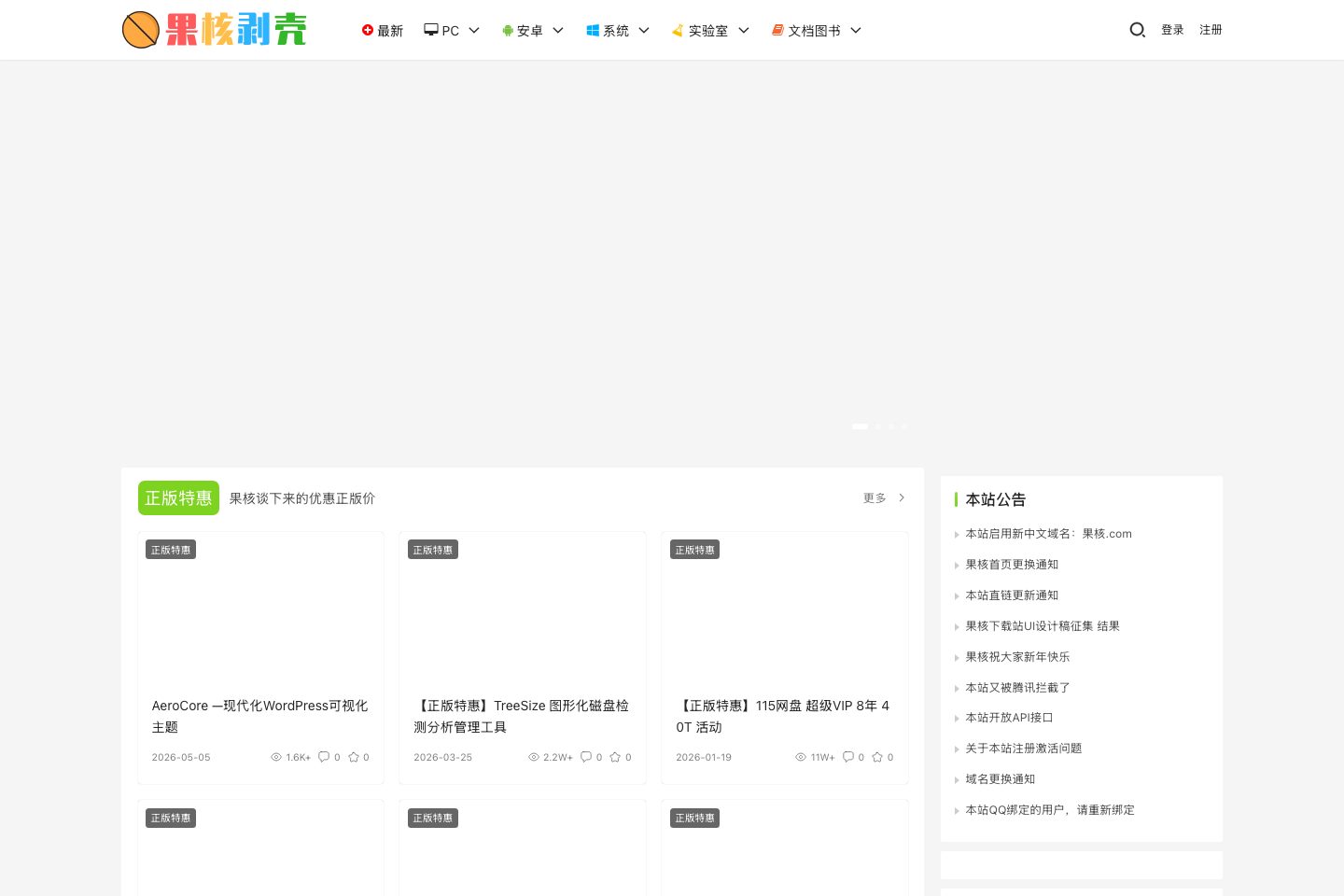
Task: Click the star icon on TreeSize card
Action: click(615, 757)
